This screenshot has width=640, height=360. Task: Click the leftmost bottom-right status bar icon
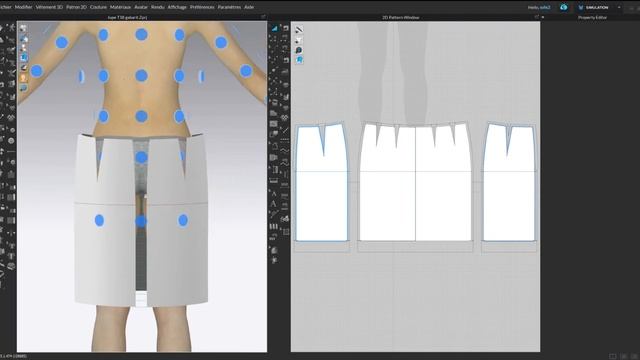612,356
